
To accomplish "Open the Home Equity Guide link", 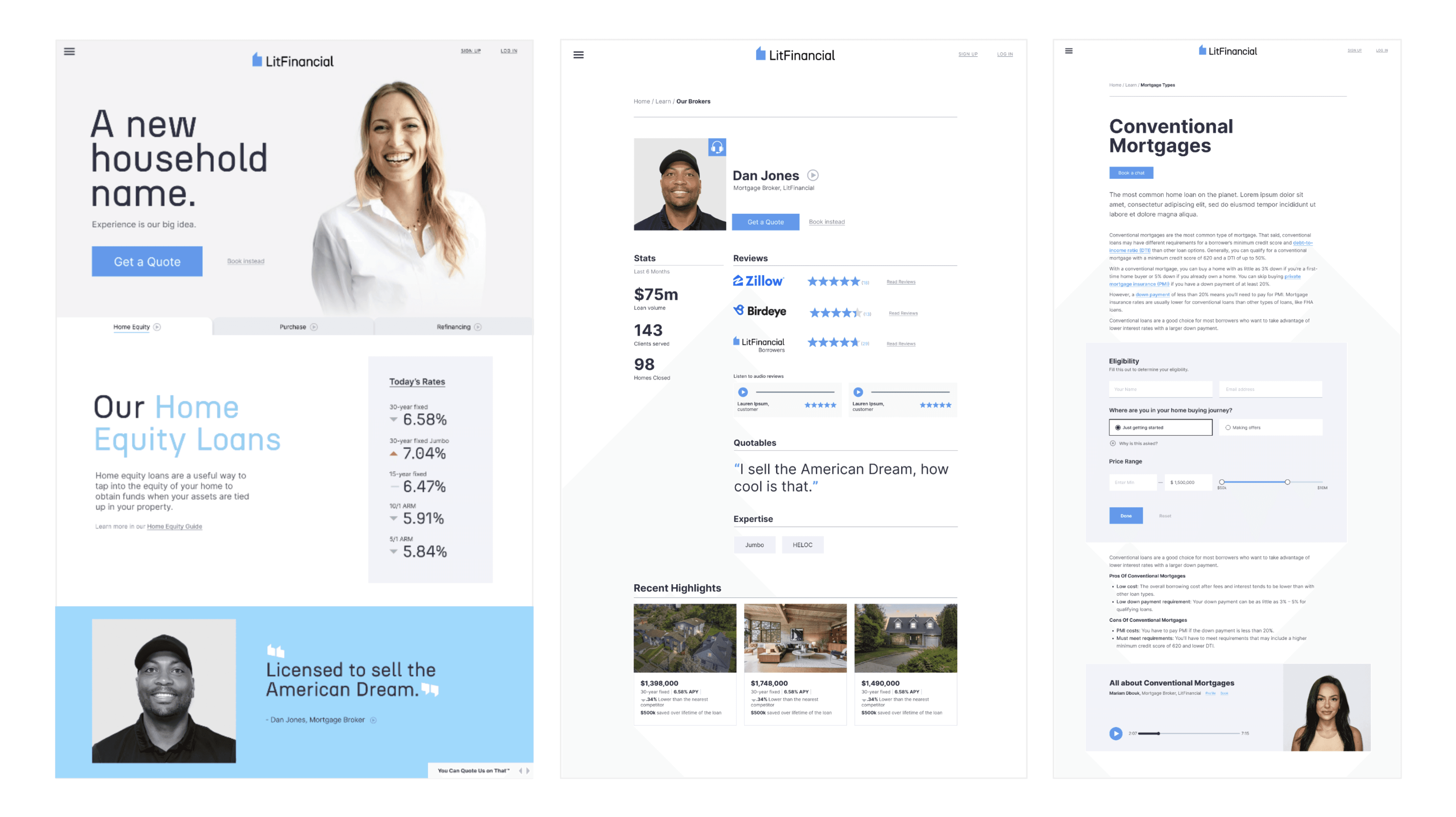I will coord(174,526).
